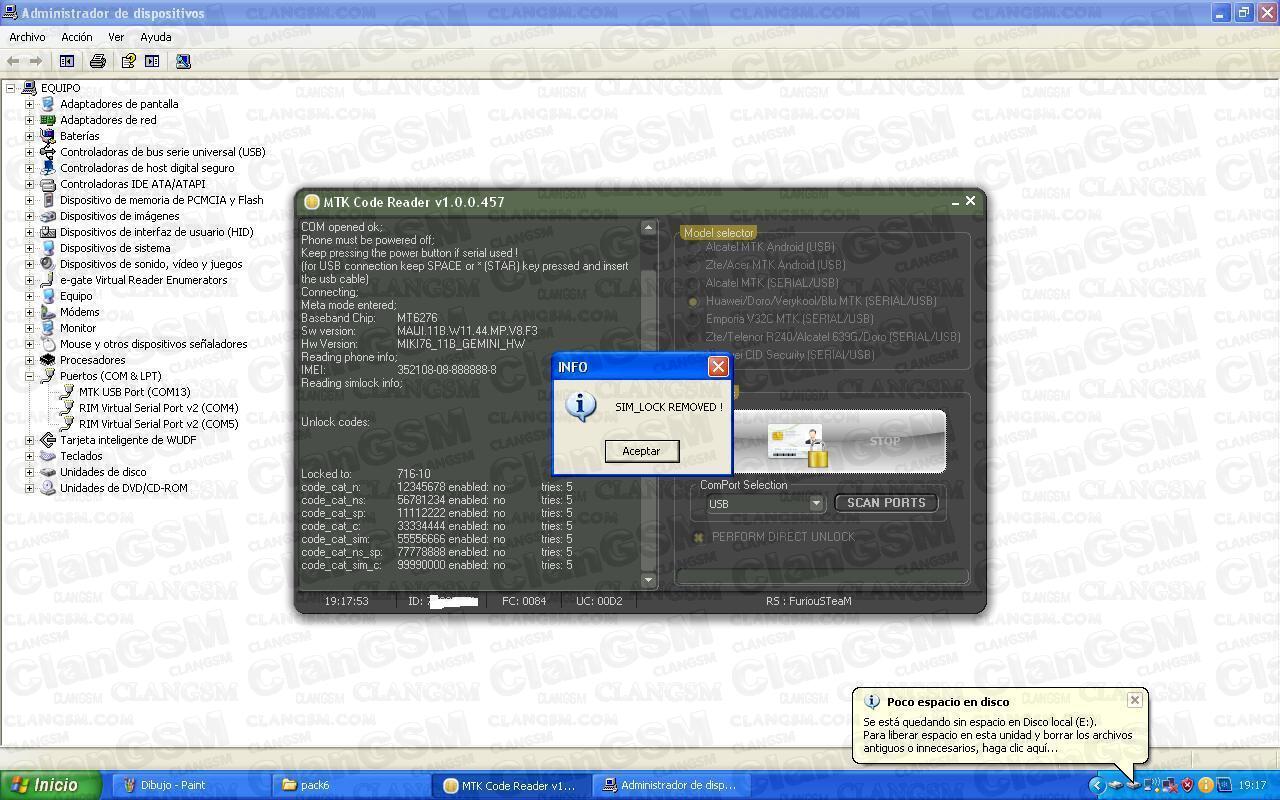Click the blue square tray icon next to clock
This screenshot has width=1280, height=800.
(x=1223, y=786)
